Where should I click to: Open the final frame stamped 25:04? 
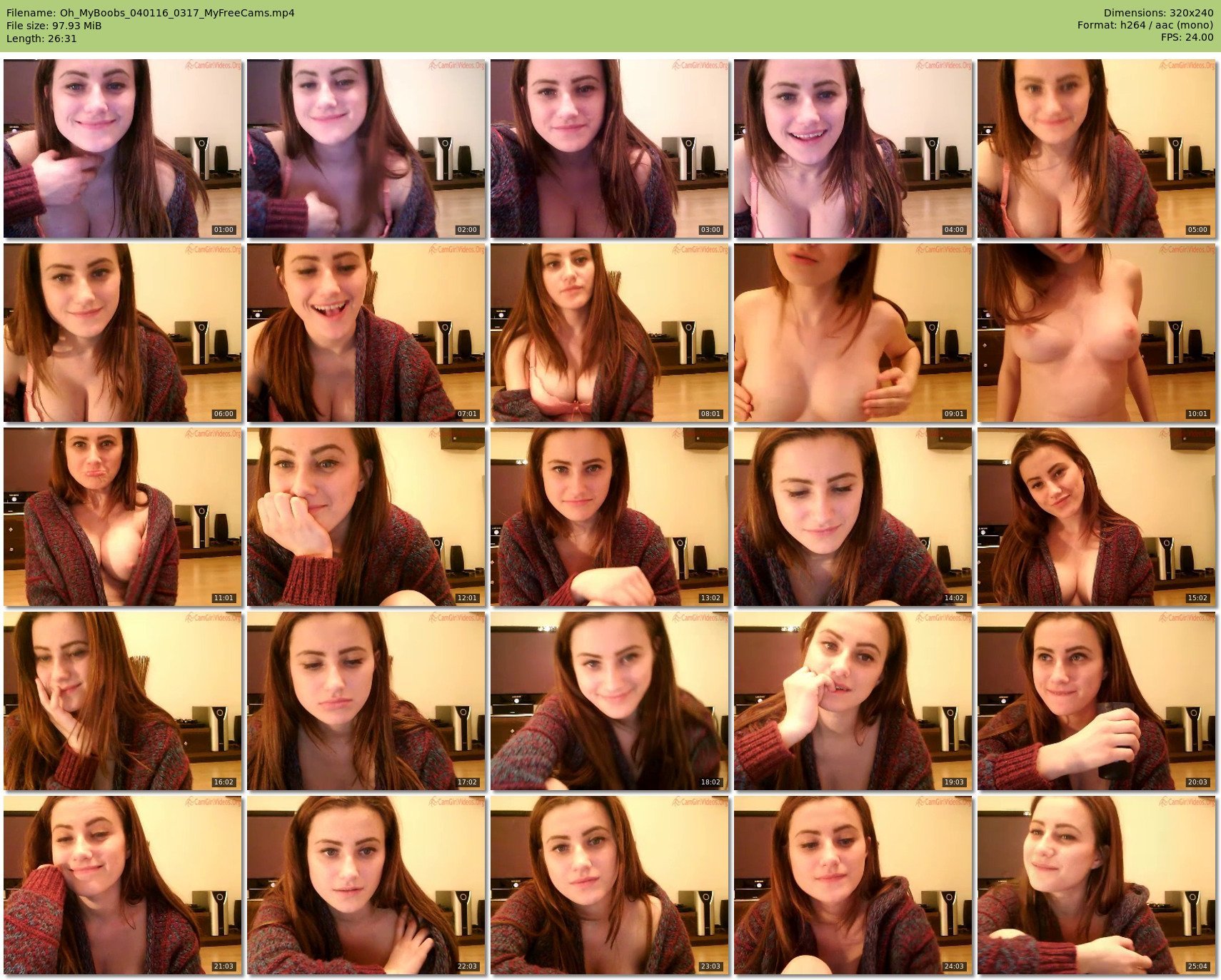tap(1097, 885)
